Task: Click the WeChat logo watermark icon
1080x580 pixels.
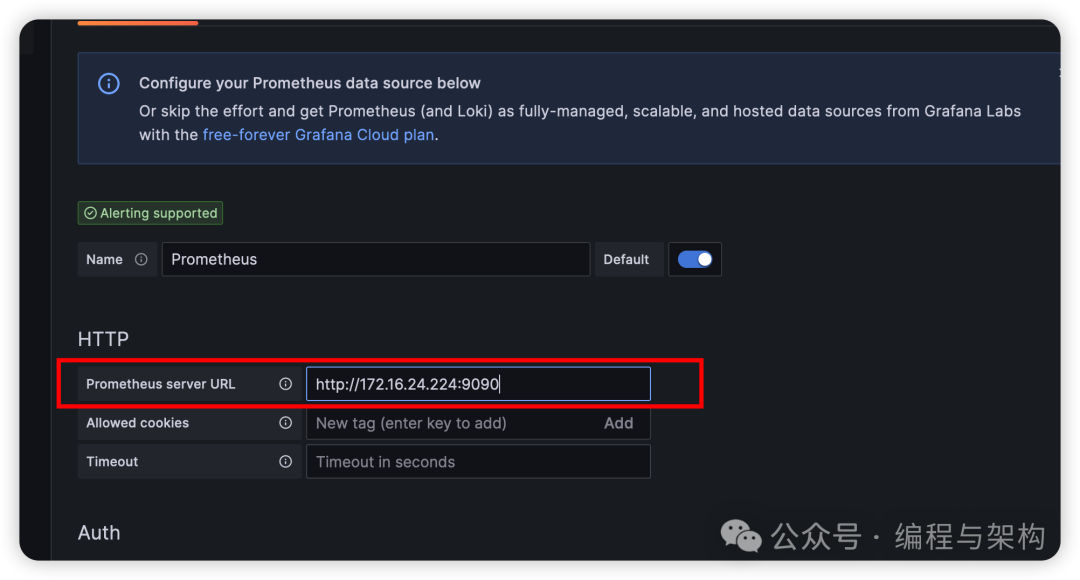Action: point(741,536)
